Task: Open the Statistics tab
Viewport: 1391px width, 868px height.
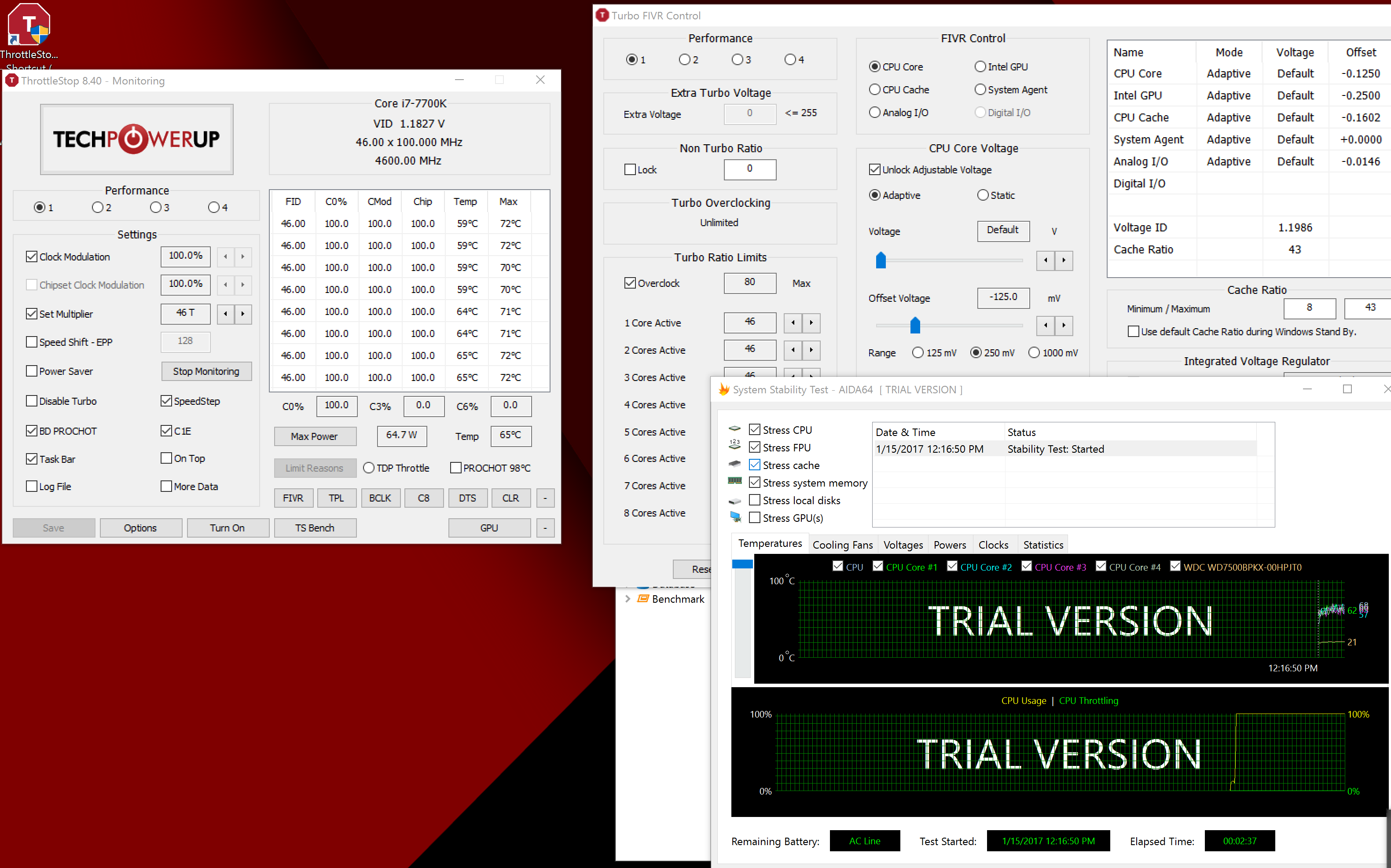Action: tap(1043, 545)
